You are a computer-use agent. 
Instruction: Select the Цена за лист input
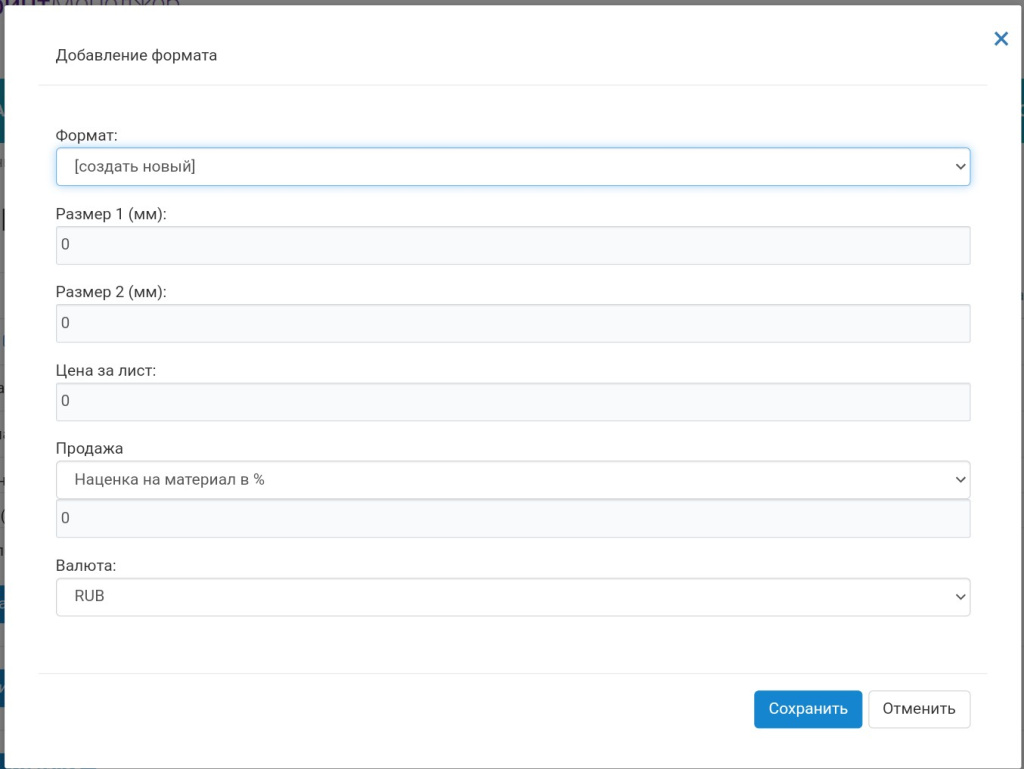tap(512, 401)
